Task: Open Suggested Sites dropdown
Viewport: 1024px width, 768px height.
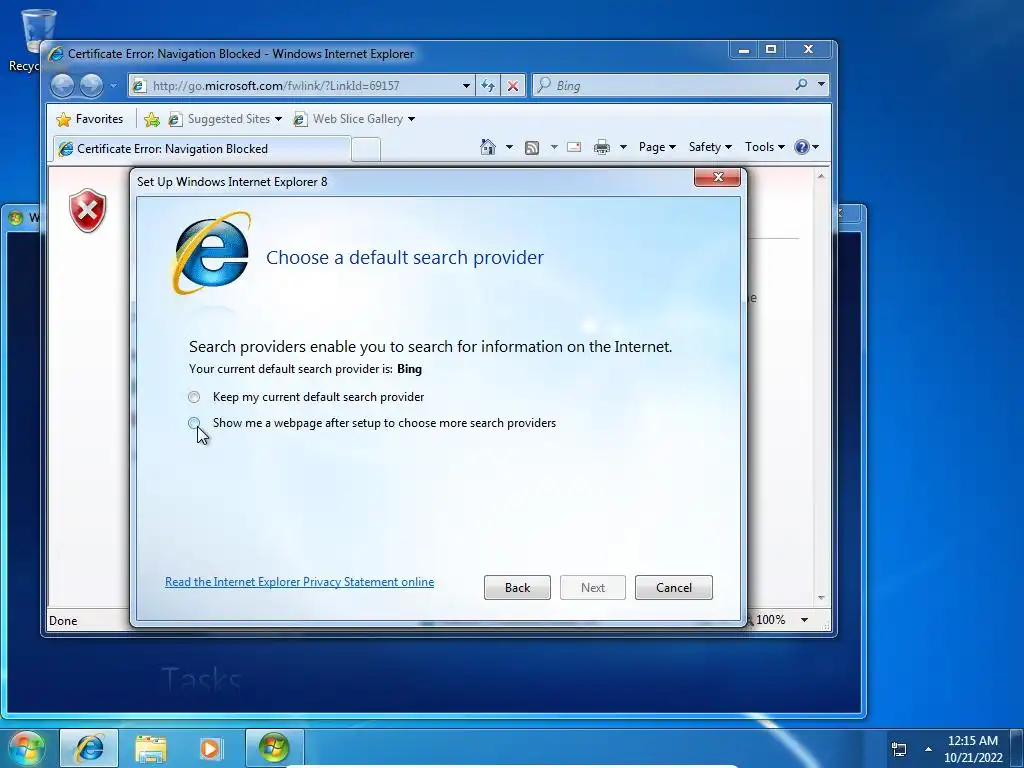Action: [225, 119]
